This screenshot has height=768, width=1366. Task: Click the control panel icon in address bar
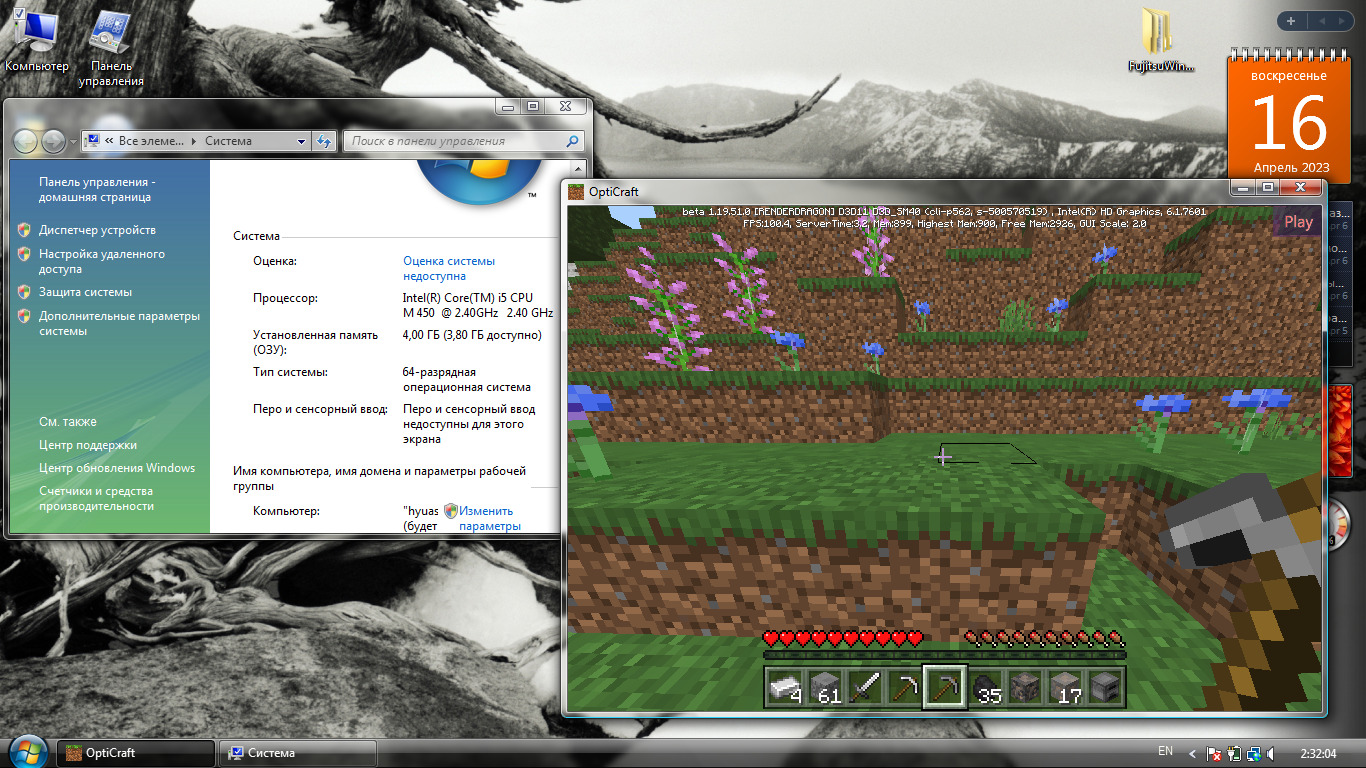click(x=92, y=141)
